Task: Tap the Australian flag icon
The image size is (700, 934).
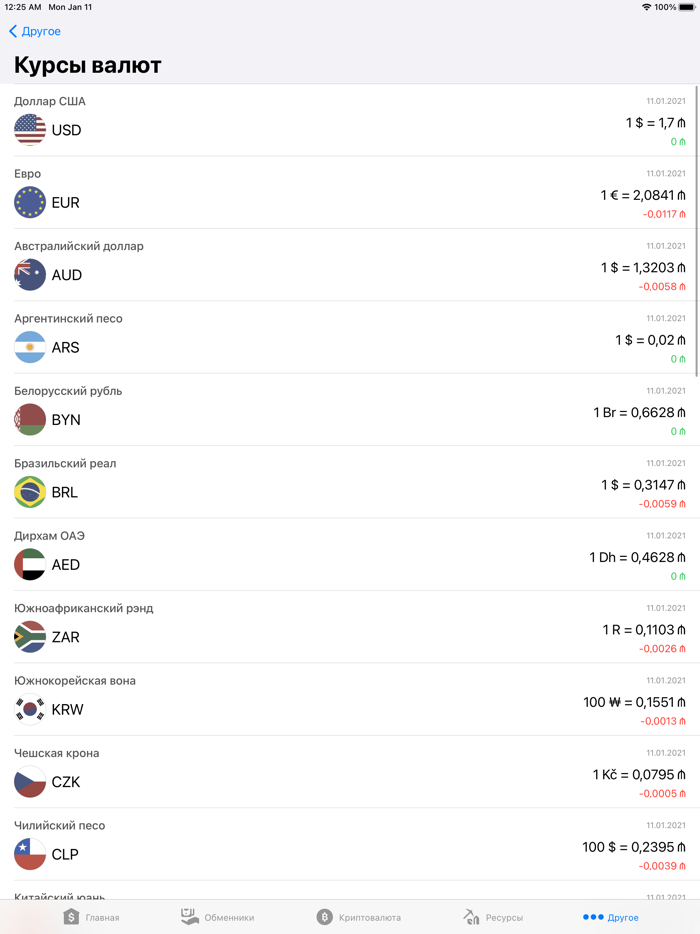Action: pyautogui.click(x=30, y=275)
